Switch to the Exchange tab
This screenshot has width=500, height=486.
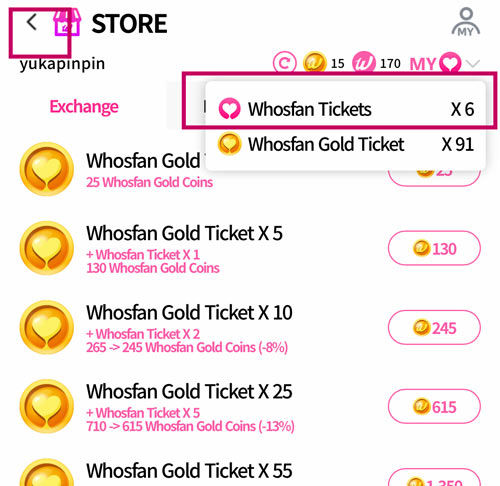click(84, 107)
